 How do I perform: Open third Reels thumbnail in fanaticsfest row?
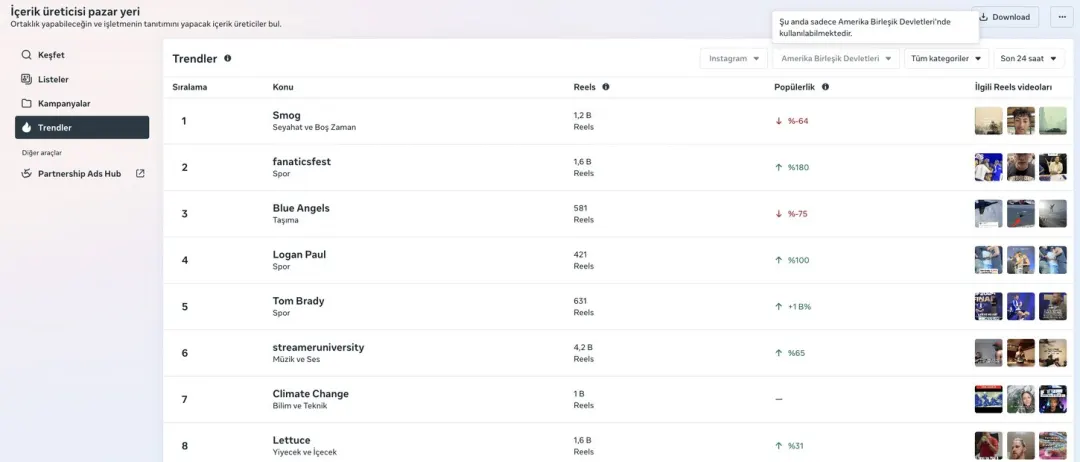[1052, 167]
